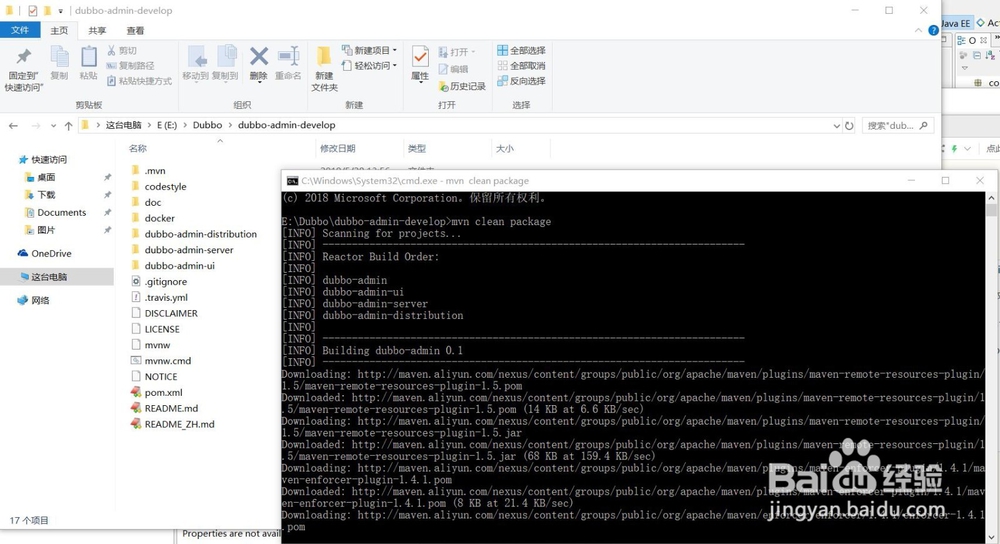Click the Move To (移动到) icon

pos(196,57)
